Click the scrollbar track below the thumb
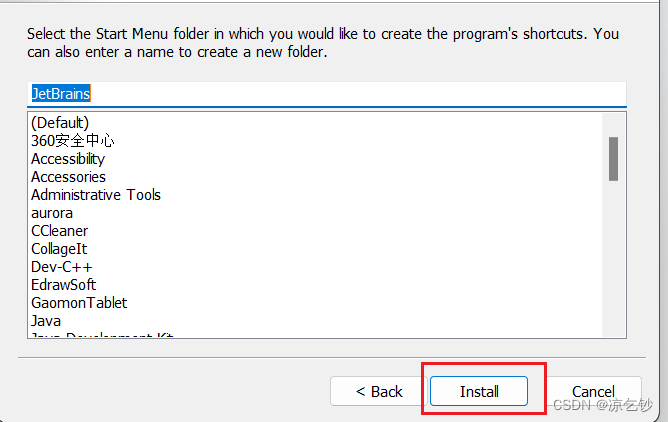The width and height of the screenshot is (668, 422). coord(613,259)
